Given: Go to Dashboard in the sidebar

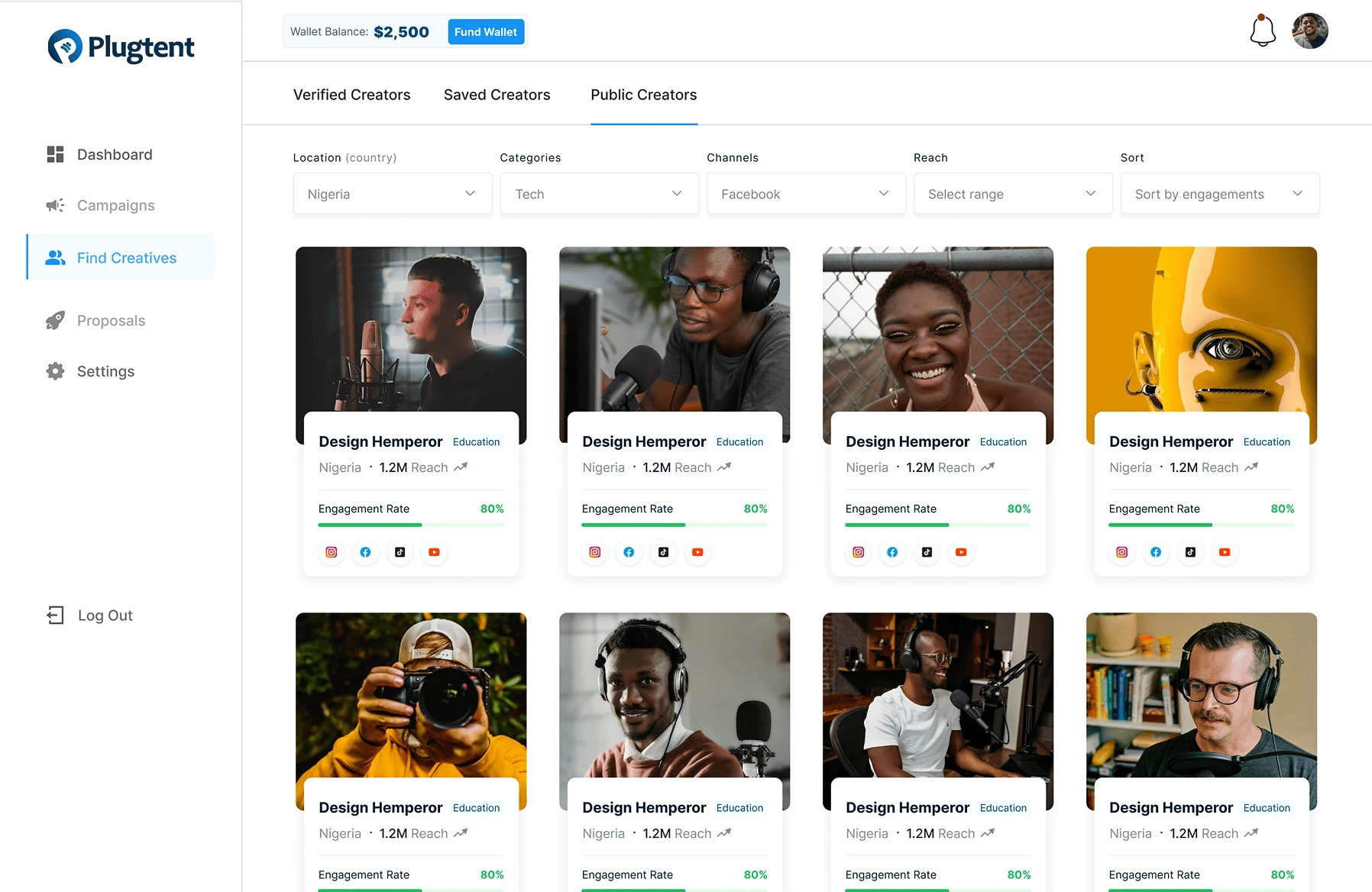Looking at the screenshot, I should [x=115, y=154].
